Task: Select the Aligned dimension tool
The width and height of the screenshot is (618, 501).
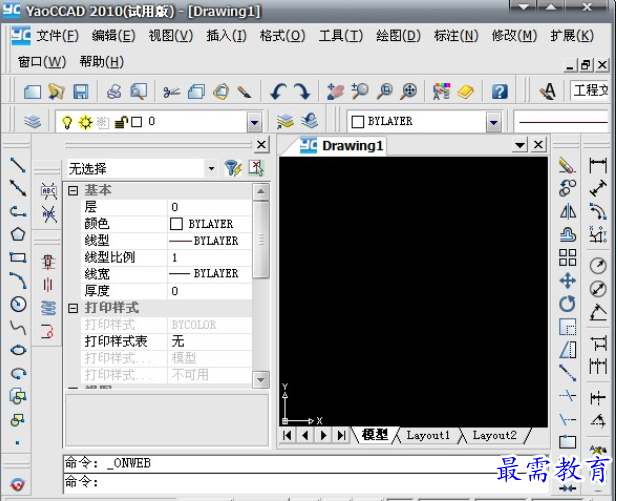Action: [598, 188]
